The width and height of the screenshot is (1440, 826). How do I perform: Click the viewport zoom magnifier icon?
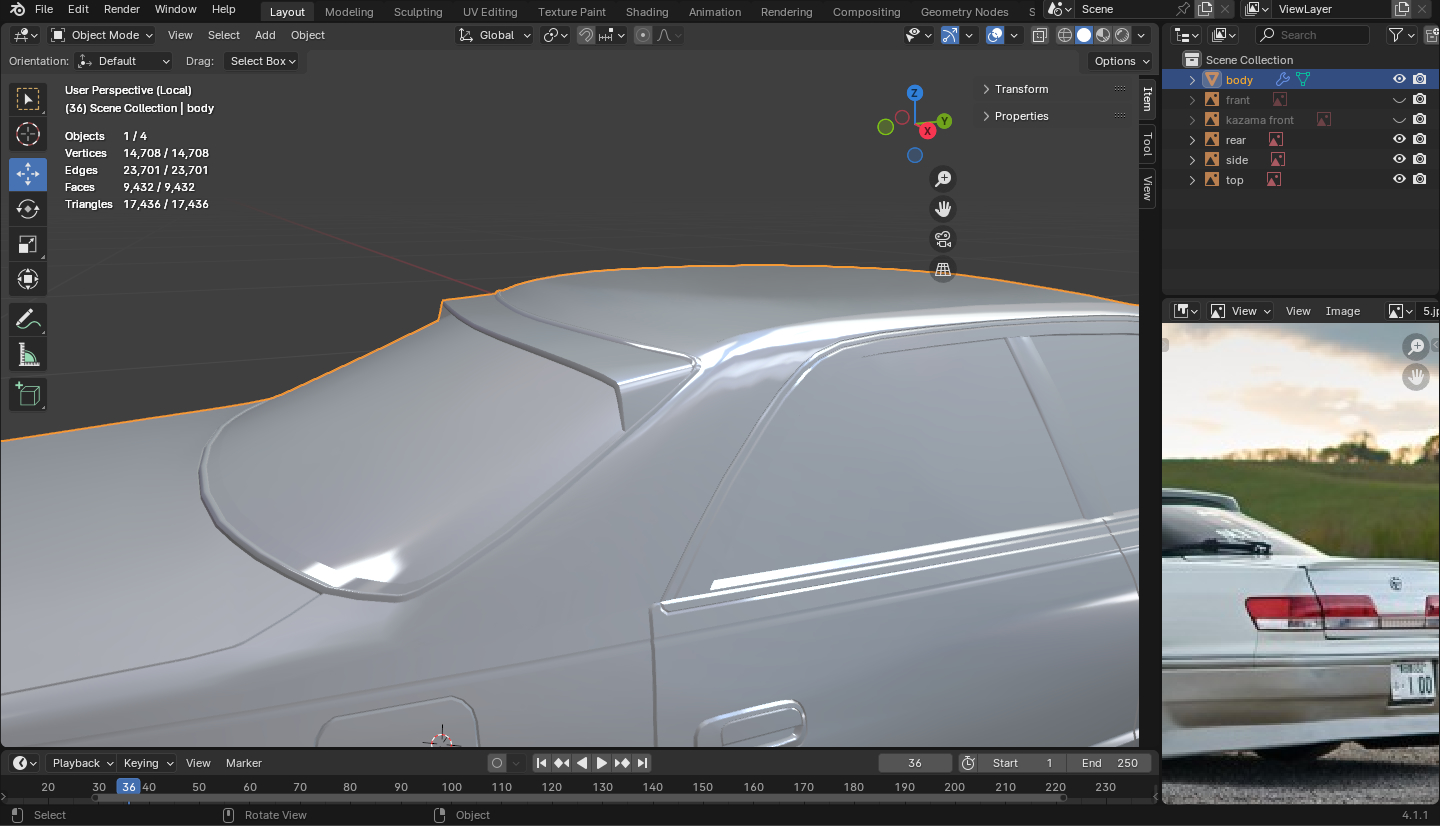tap(942, 179)
